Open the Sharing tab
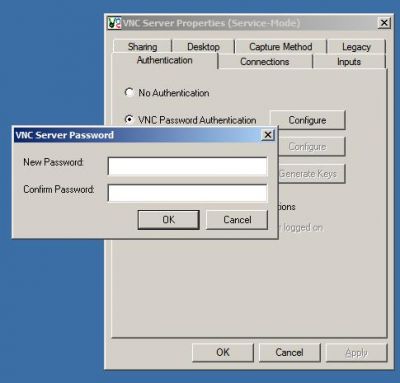This screenshot has height=383, width=400. [142, 47]
